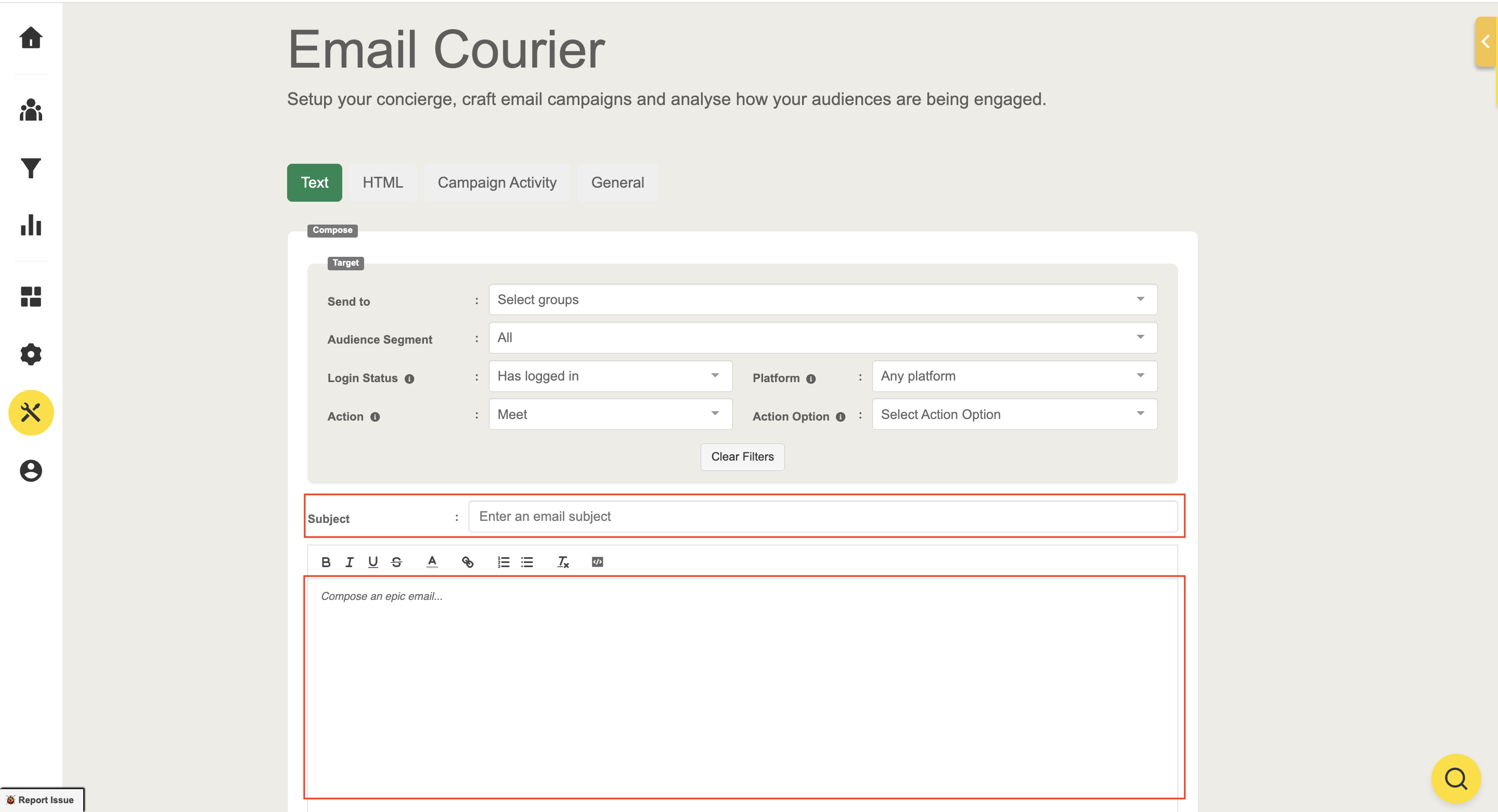
Task: Open the bar chart analytics icon
Action: (x=31, y=225)
